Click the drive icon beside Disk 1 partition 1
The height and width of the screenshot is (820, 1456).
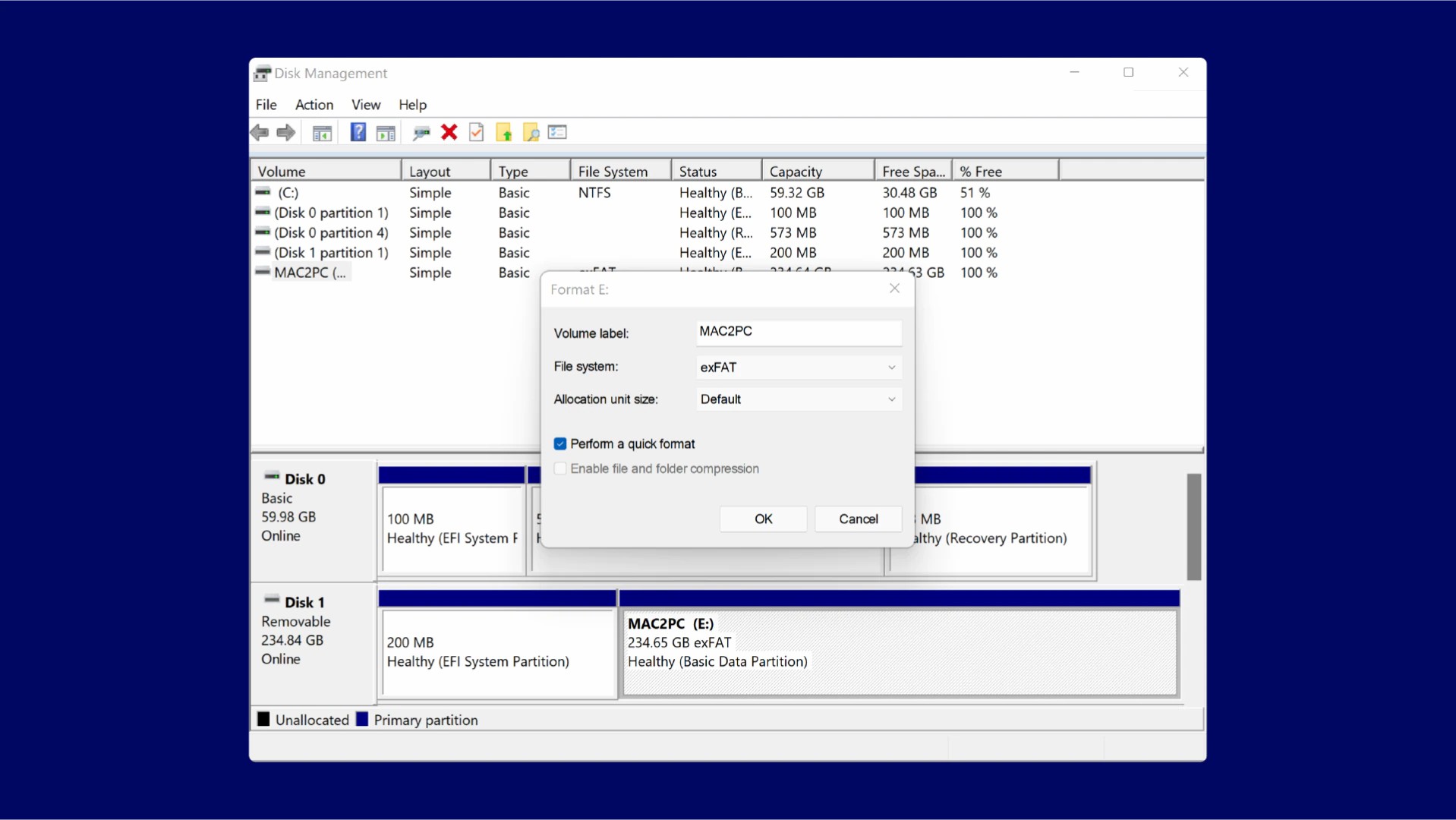[x=263, y=251]
